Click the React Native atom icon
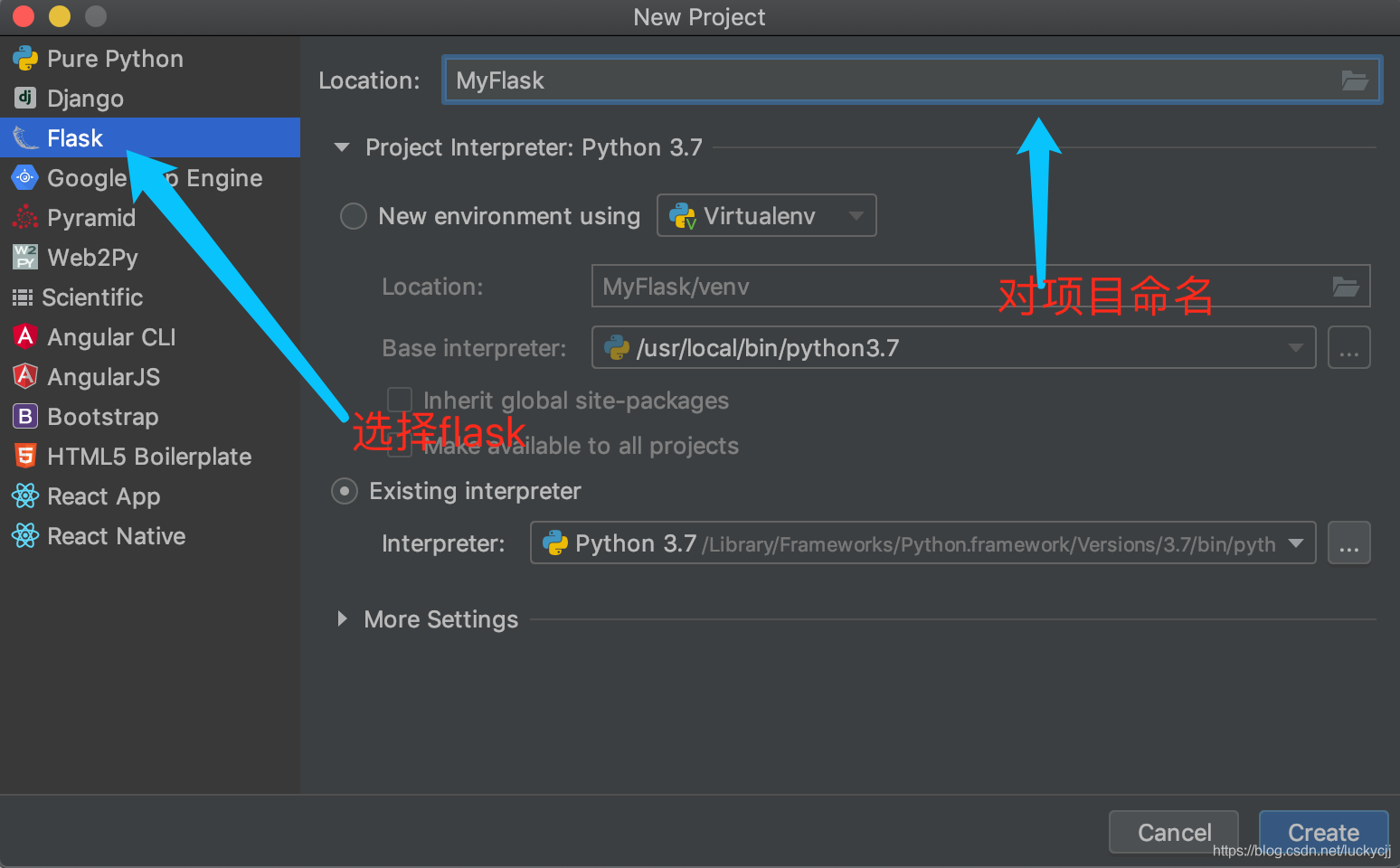The height and width of the screenshot is (868, 1400). (x=25, y=535)
